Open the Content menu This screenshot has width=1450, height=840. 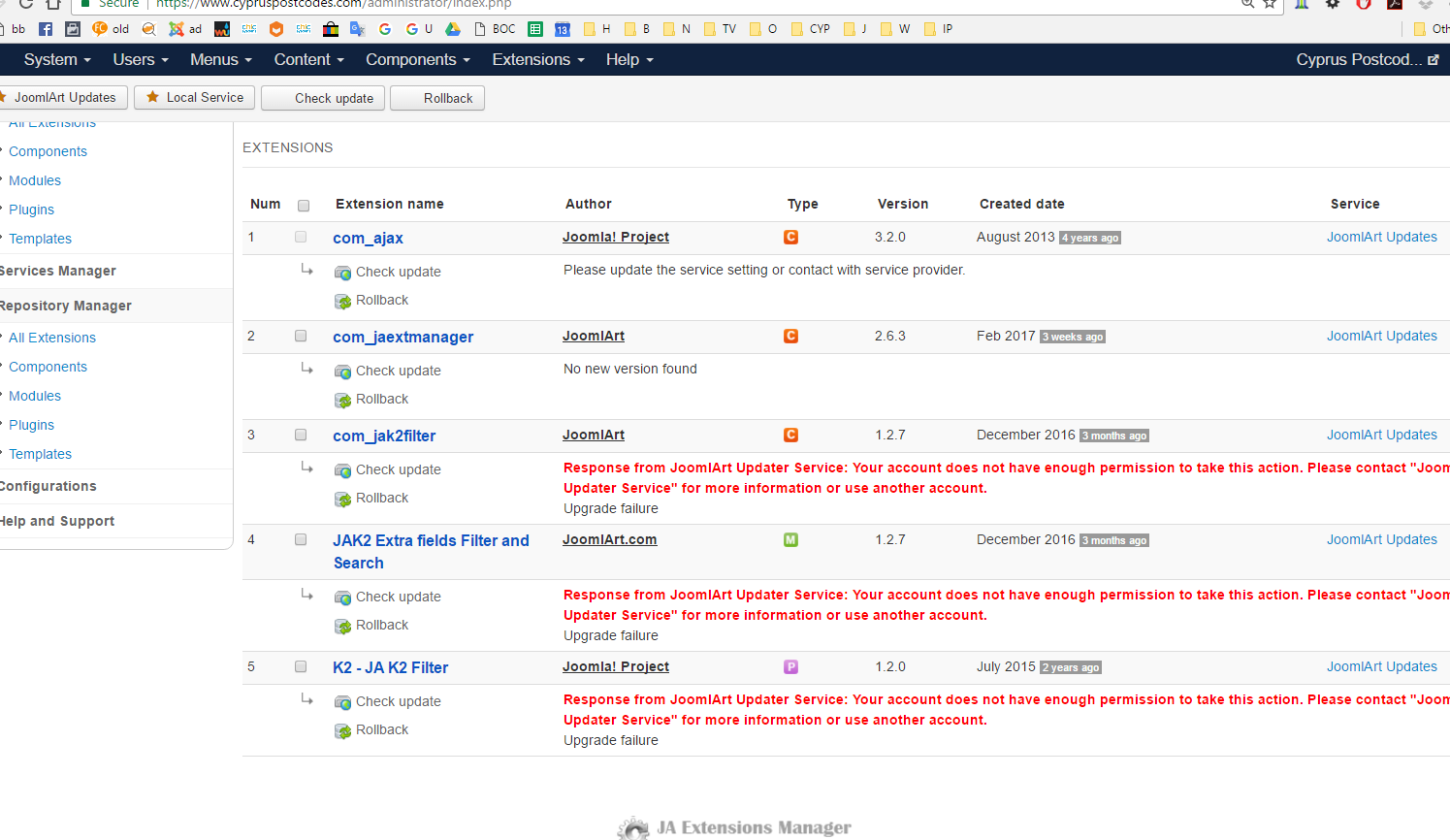point(308,60)
